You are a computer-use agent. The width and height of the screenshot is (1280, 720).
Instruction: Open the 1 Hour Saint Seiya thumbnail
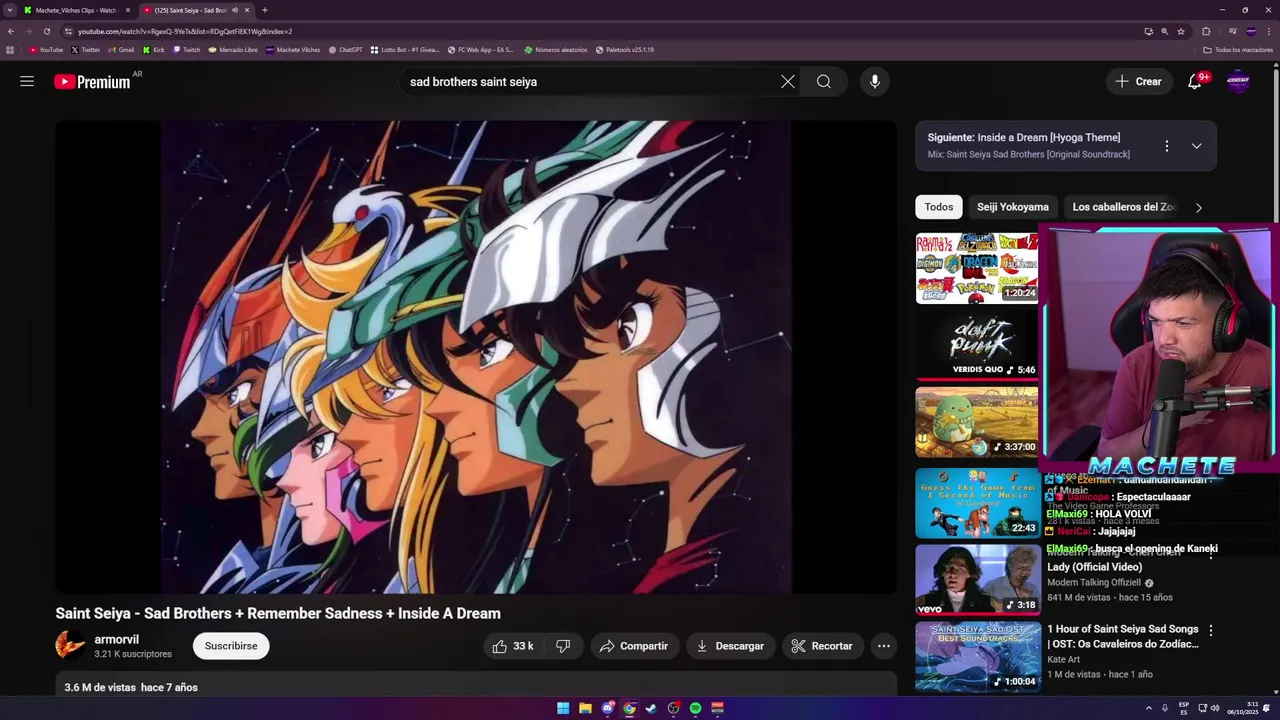(x=977, y=657)
